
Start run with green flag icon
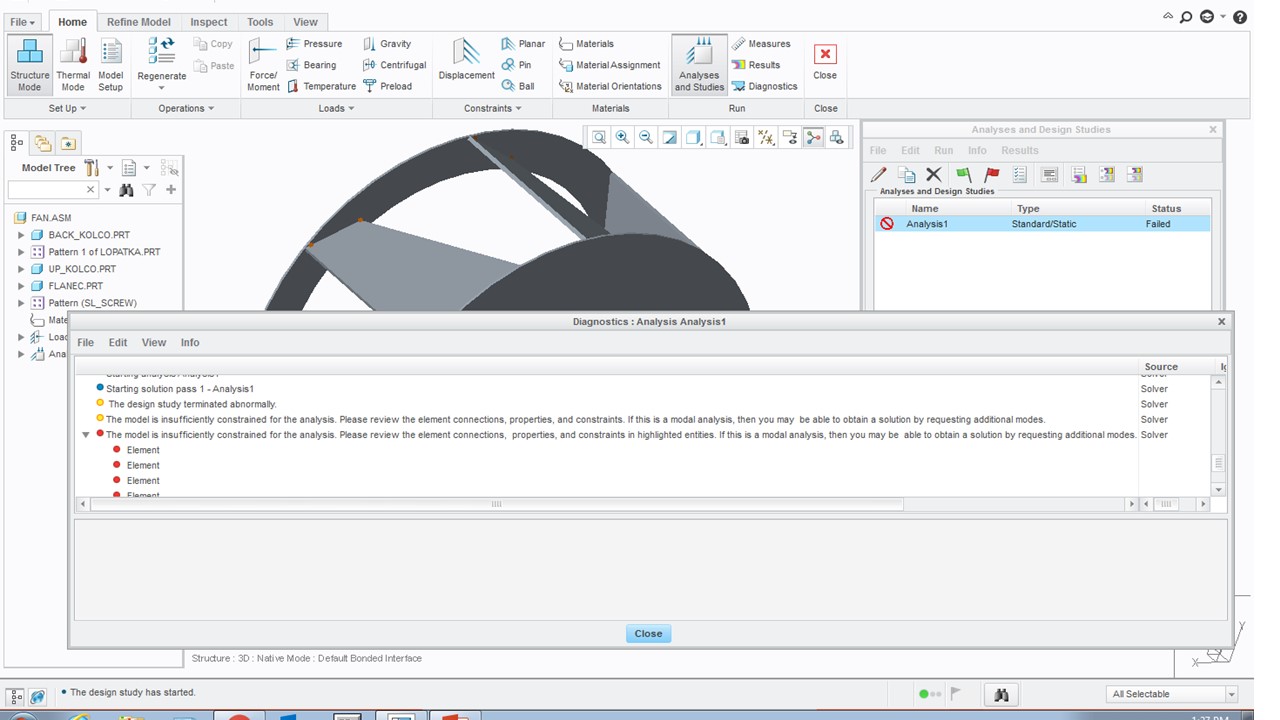[963, 175]
